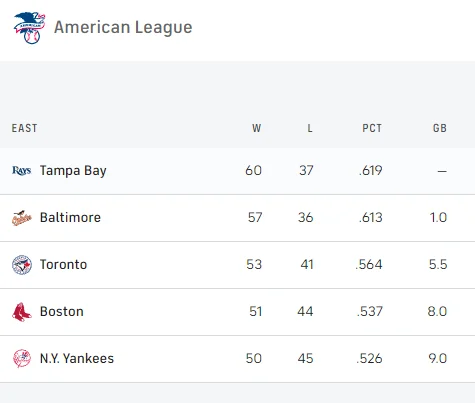
Task: Open the Baltimore team link
Action: pos(70,217)
